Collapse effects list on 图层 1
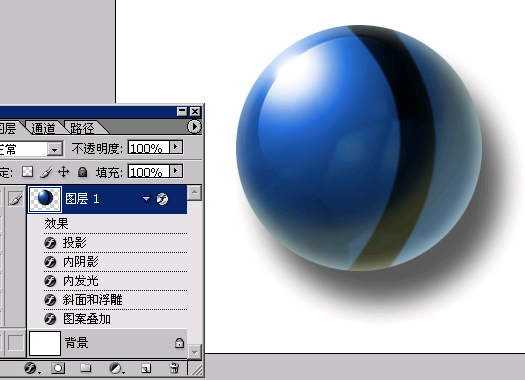525x380 pixels. (146, 199)
